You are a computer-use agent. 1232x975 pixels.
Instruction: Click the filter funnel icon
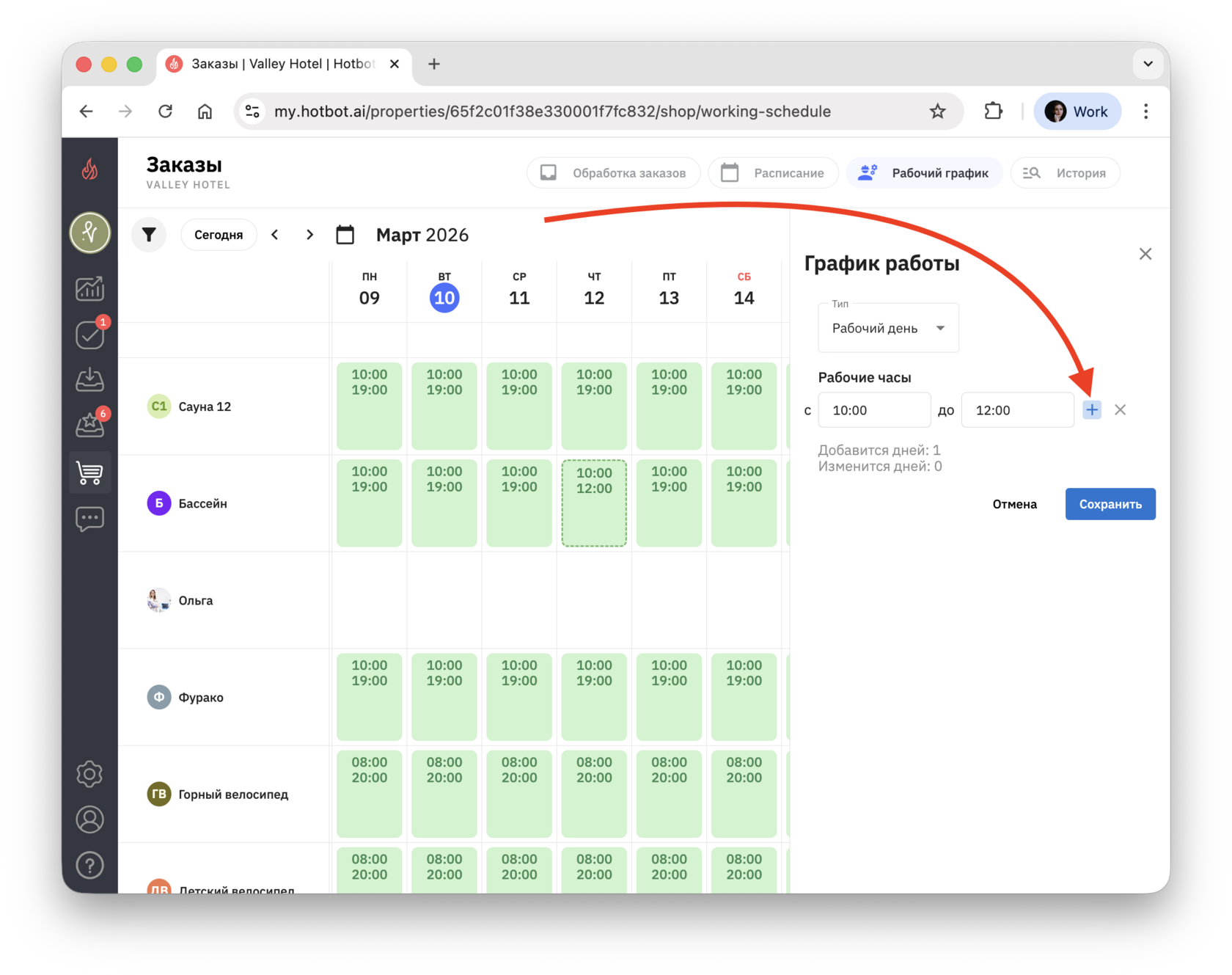point(149,235)
